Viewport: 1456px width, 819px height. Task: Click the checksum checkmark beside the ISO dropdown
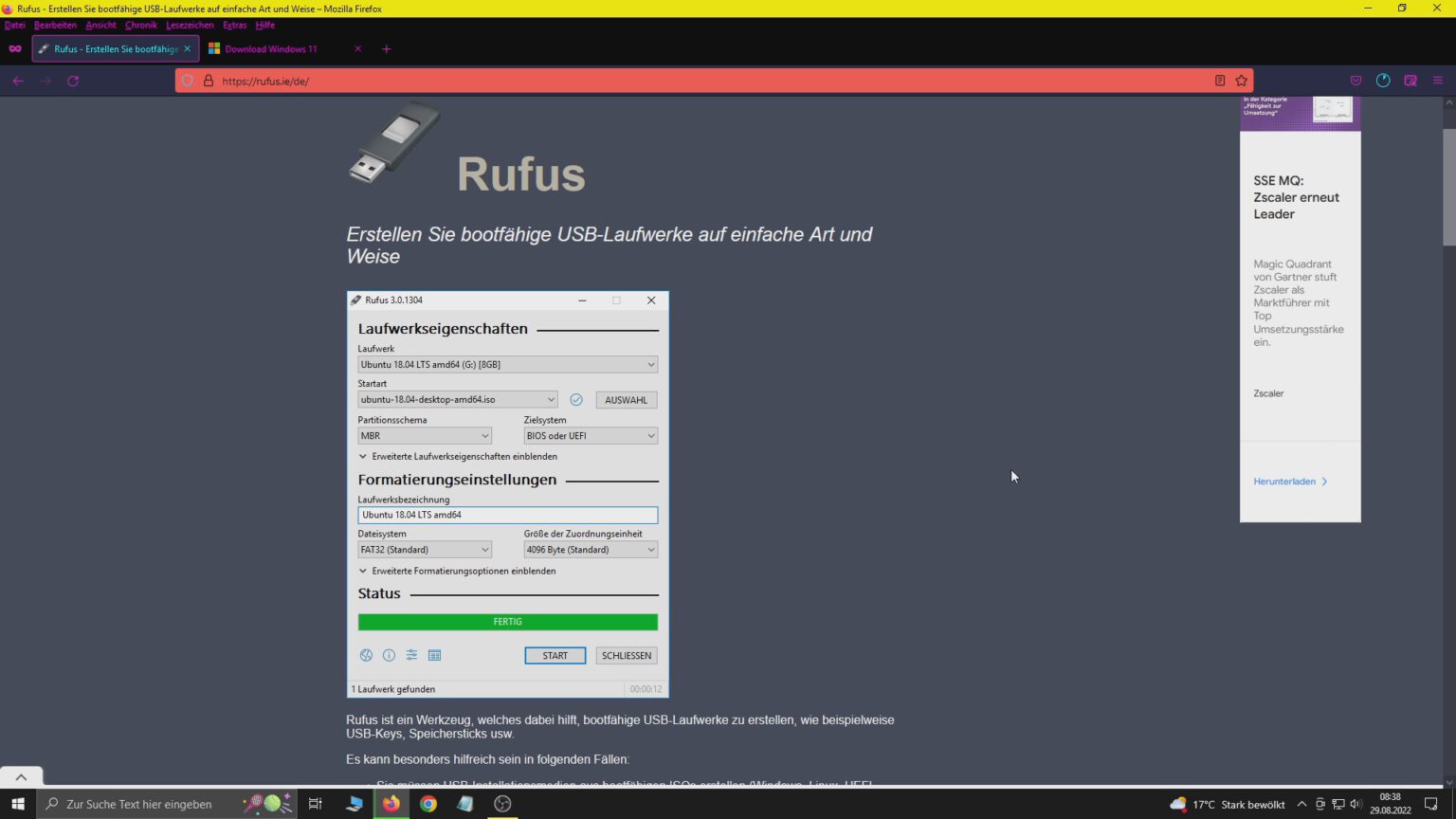(575, 399)
